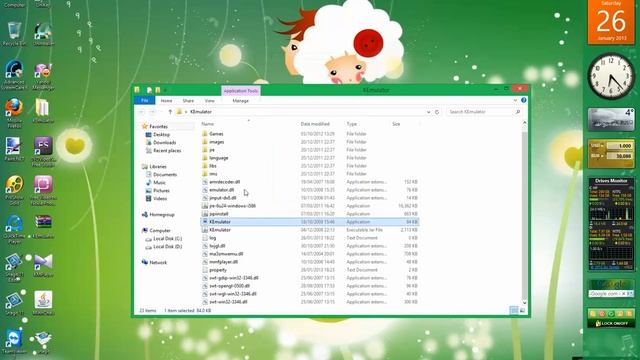Image resolution: width=640 pixels, height=360 pixels.
Task: Select the emulator.dll file
Action: coord(309,190)
